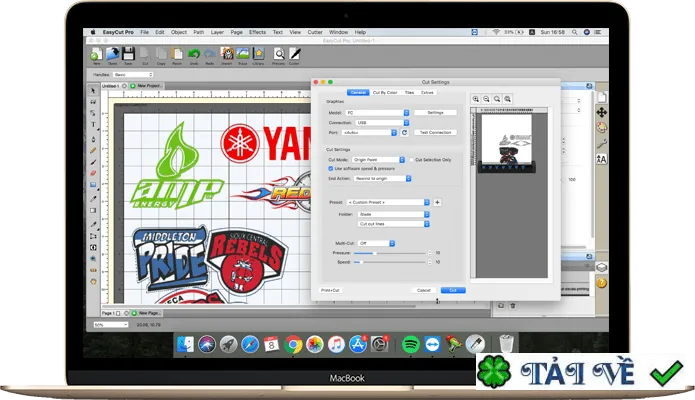The image size is (695, 400).
Task: Open the color palette panel icon
Action: click(601, 128)
